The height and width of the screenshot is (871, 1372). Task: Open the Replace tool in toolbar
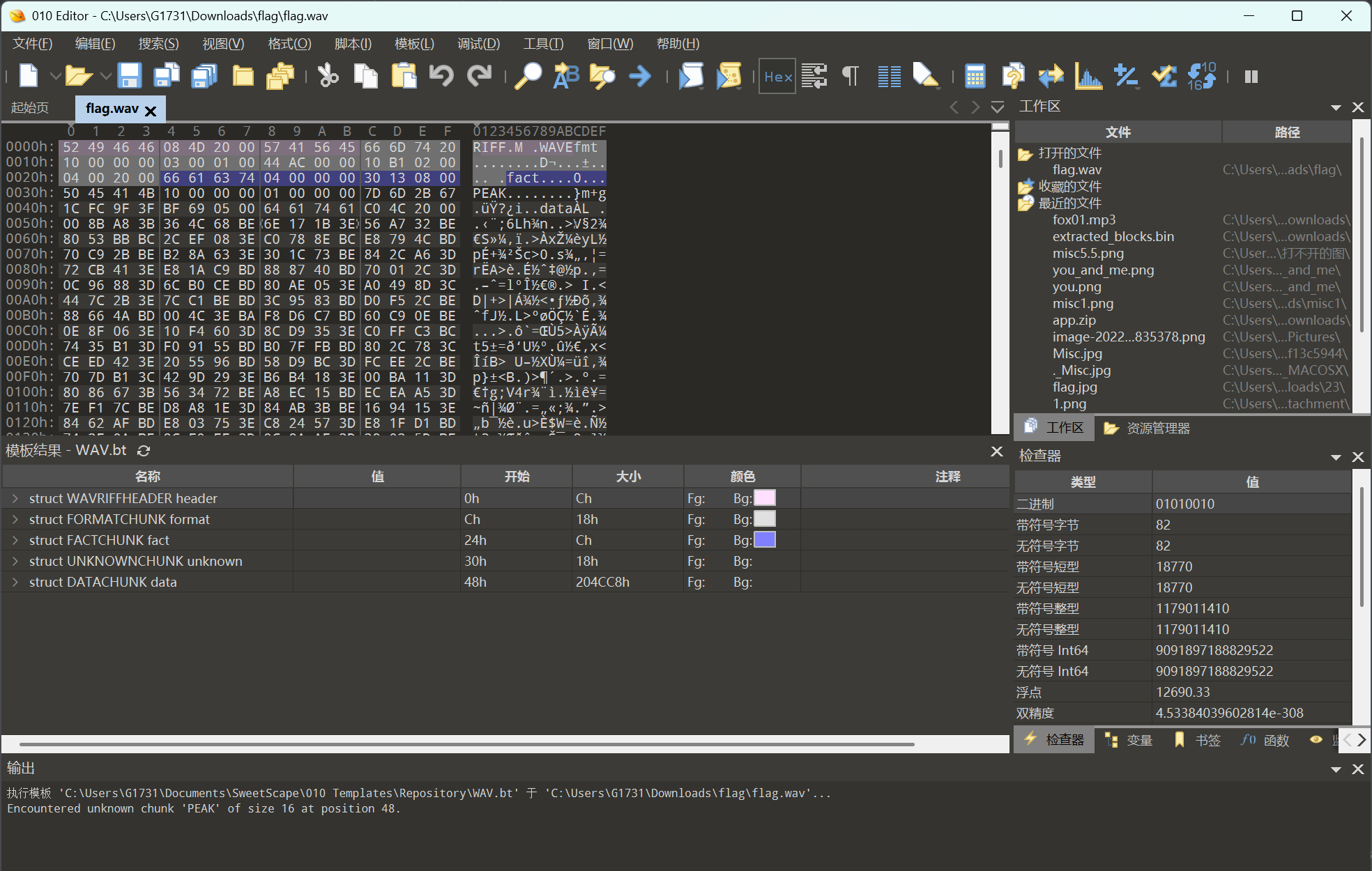566,76
